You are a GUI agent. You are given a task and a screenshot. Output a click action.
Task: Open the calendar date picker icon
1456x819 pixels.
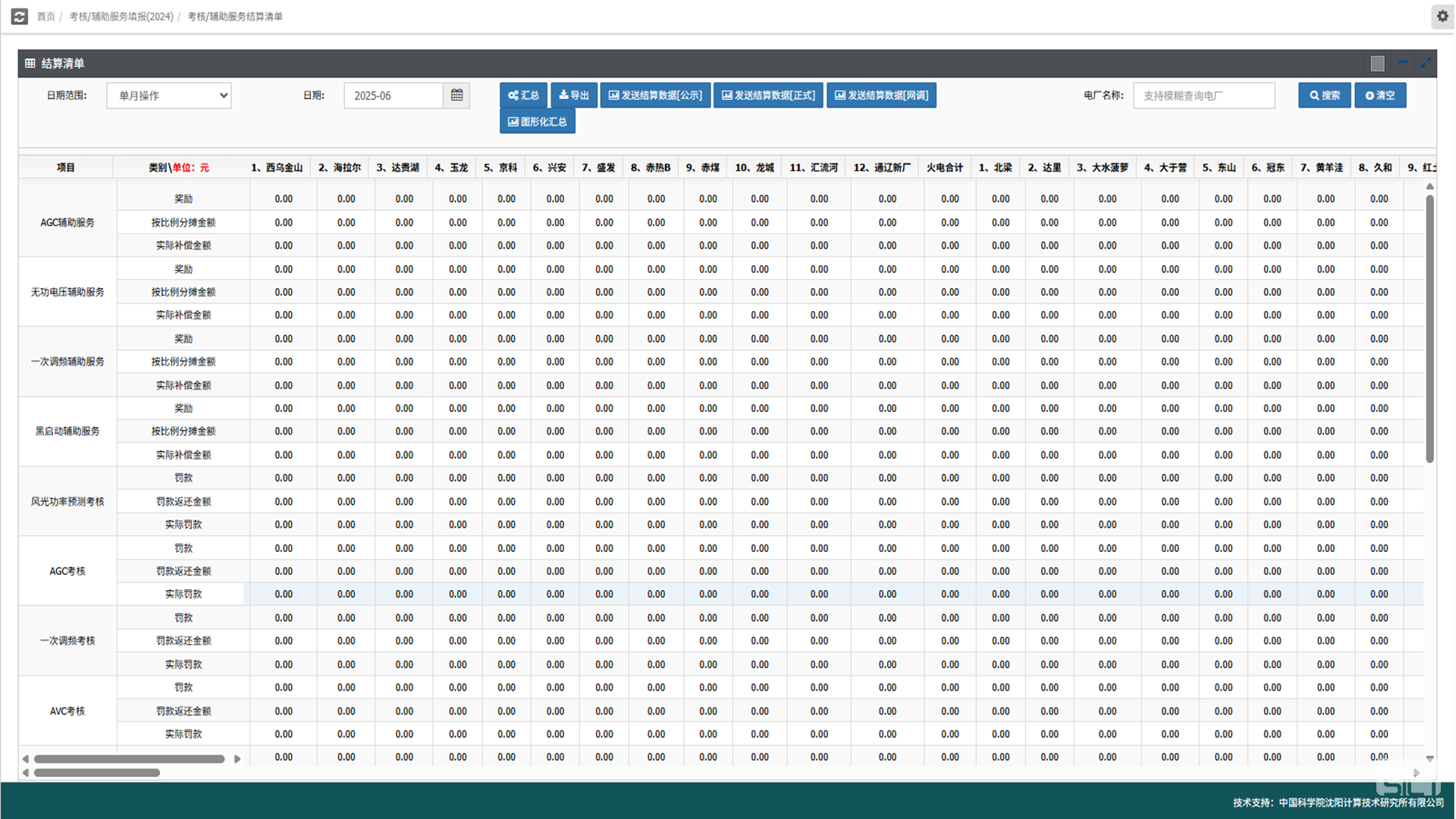click(457, 96)
